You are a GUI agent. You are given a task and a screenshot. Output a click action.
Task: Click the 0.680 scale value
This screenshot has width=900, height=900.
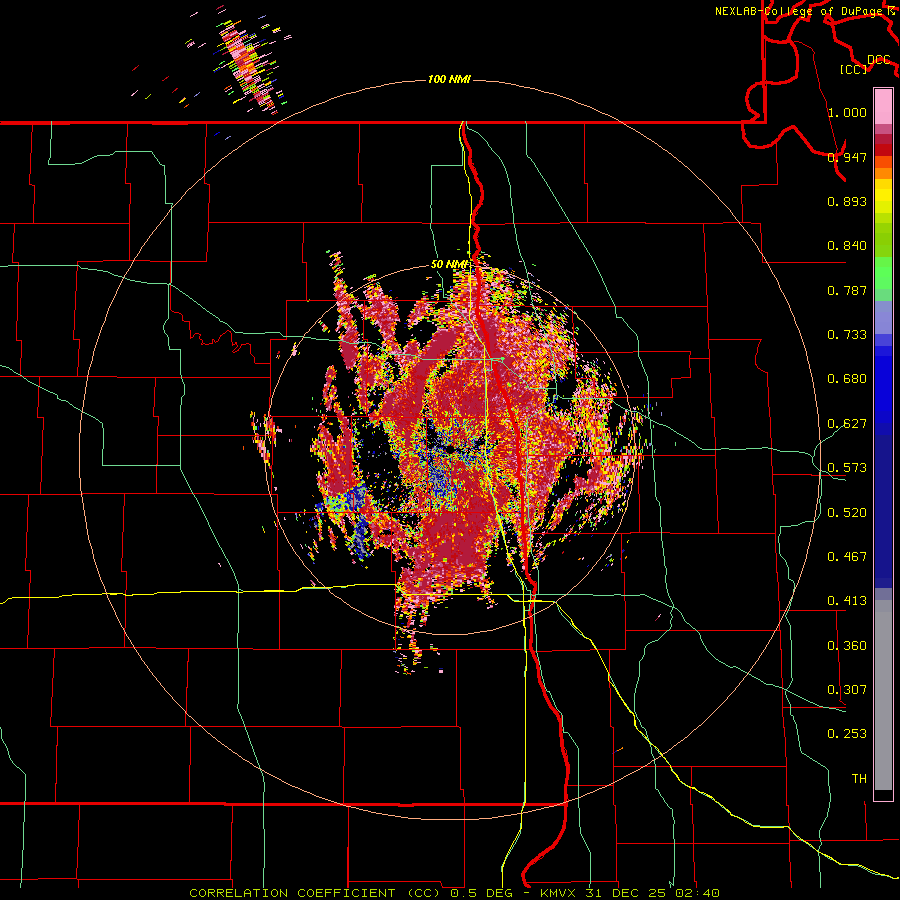point(847,379)
